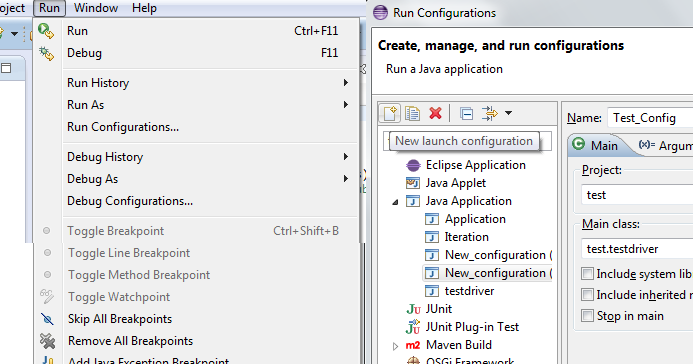Click the Iteration item's J icon
The height and width of the screenshot is (364, 693).
coord(432,237)
